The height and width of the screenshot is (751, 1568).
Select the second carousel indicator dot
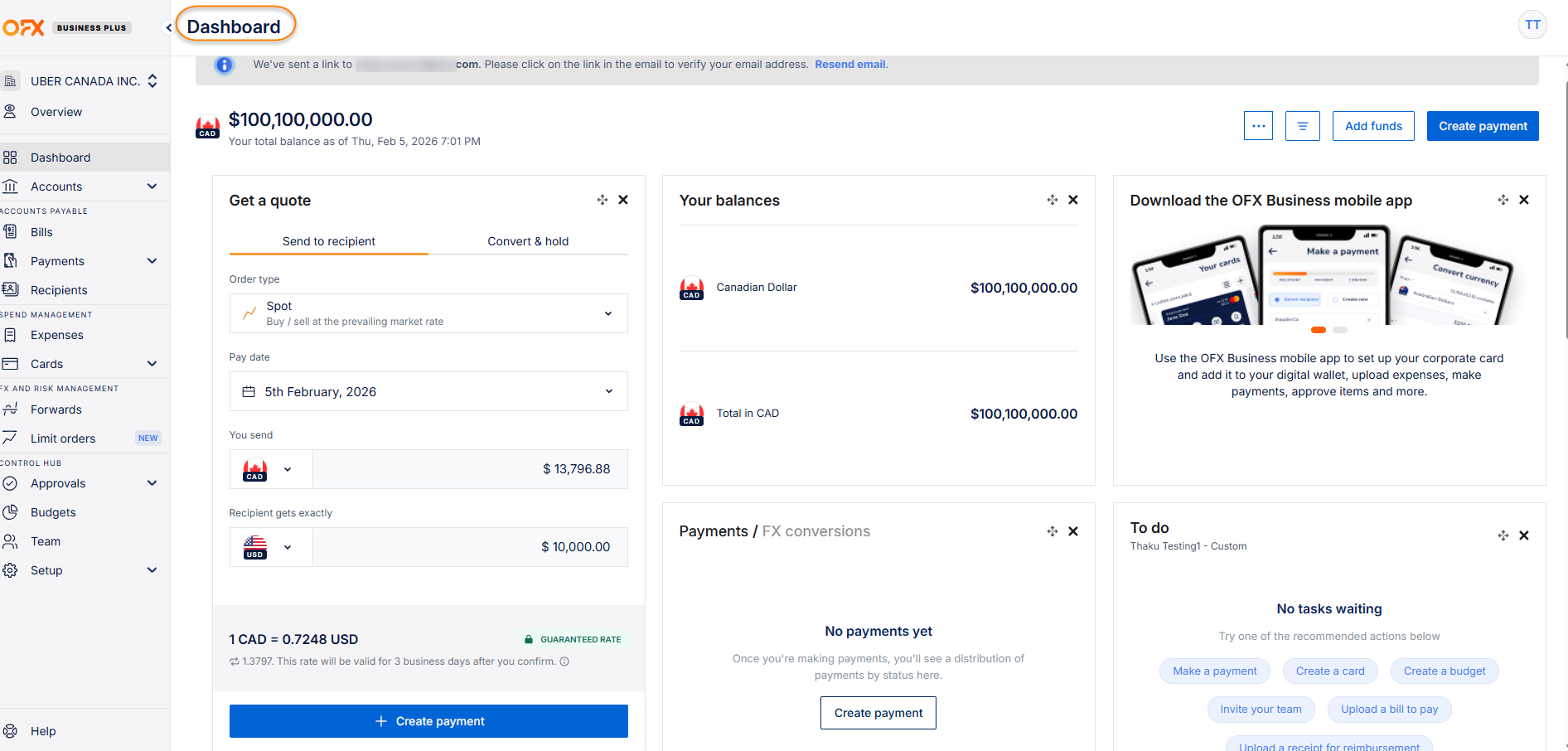pyautogui.click(x=1340, y=330)
